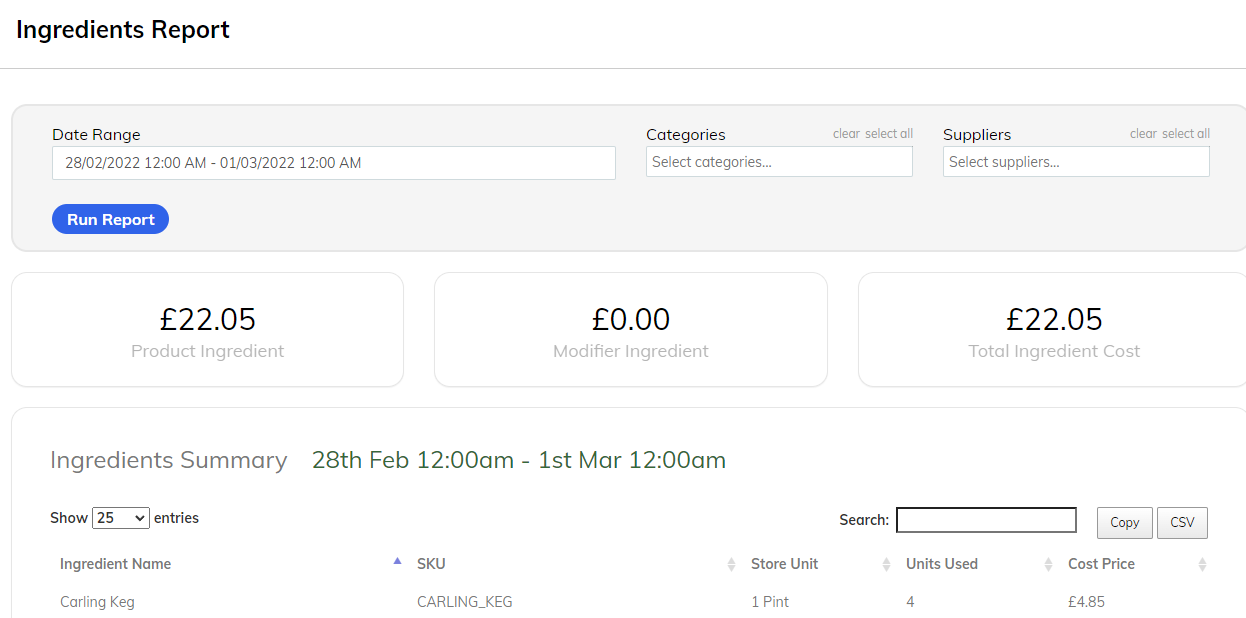Click the clear link for Suppliers

click(1143, 134)
